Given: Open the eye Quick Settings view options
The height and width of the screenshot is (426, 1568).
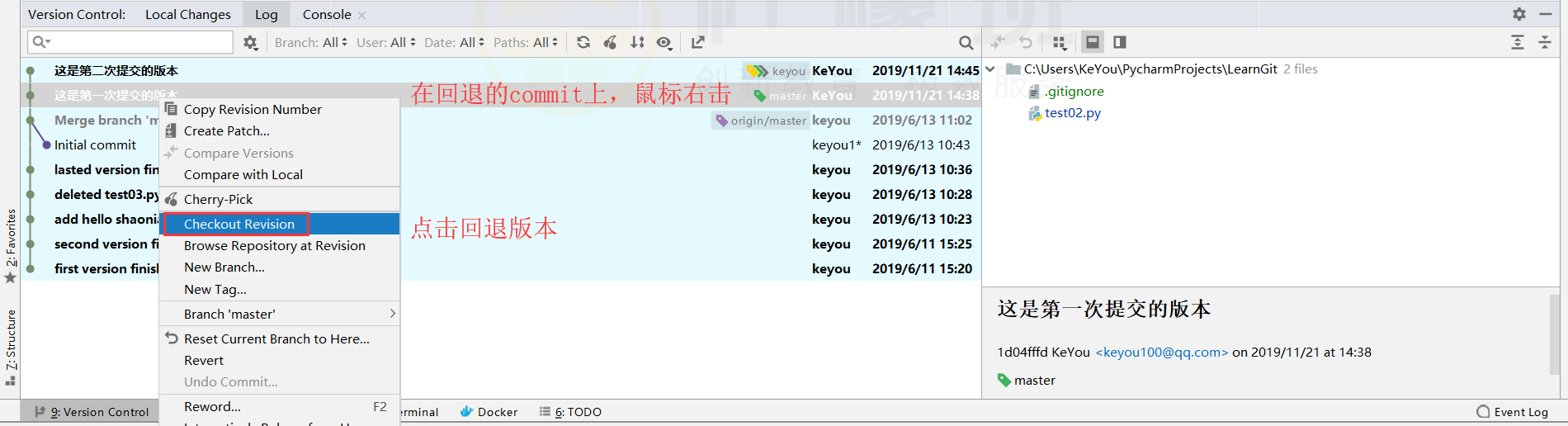Looking at the screenshot, I should [x=664, y=42].
